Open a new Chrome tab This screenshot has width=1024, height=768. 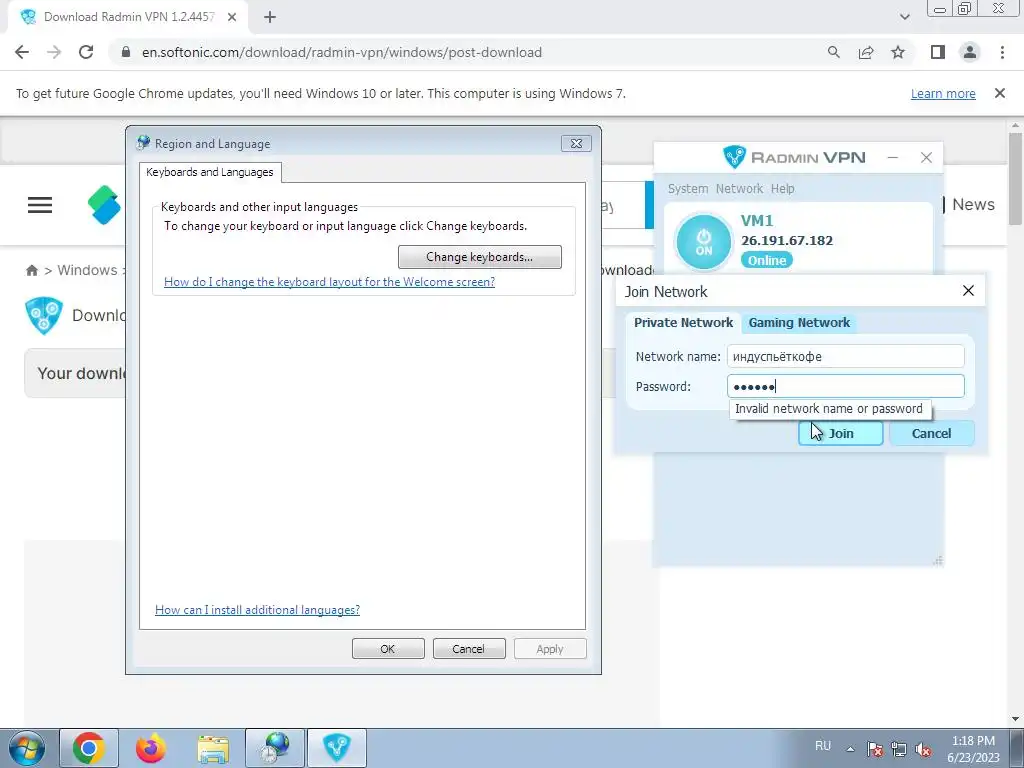(270, 17)
